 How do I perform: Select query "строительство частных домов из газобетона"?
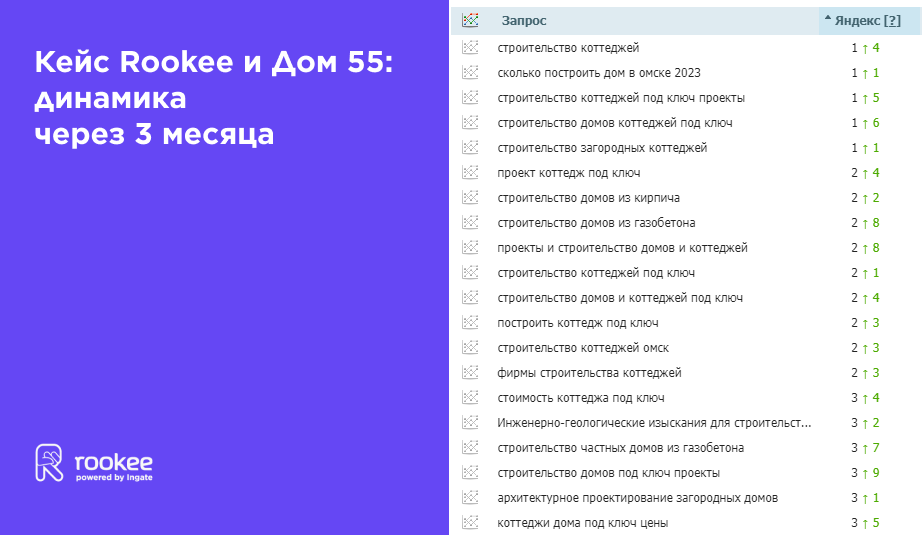coord(620,447)
